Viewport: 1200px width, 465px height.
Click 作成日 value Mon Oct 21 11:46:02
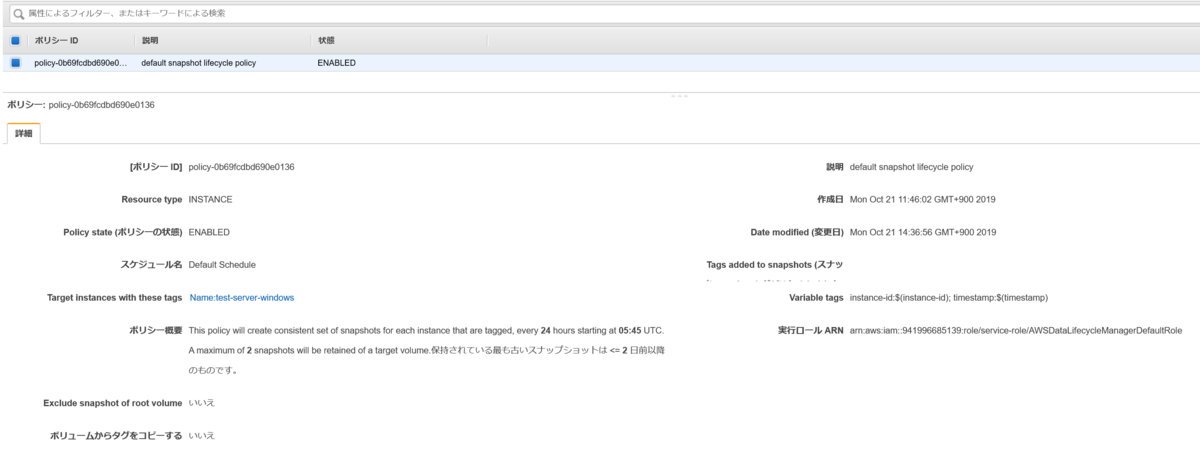(922, 199)
